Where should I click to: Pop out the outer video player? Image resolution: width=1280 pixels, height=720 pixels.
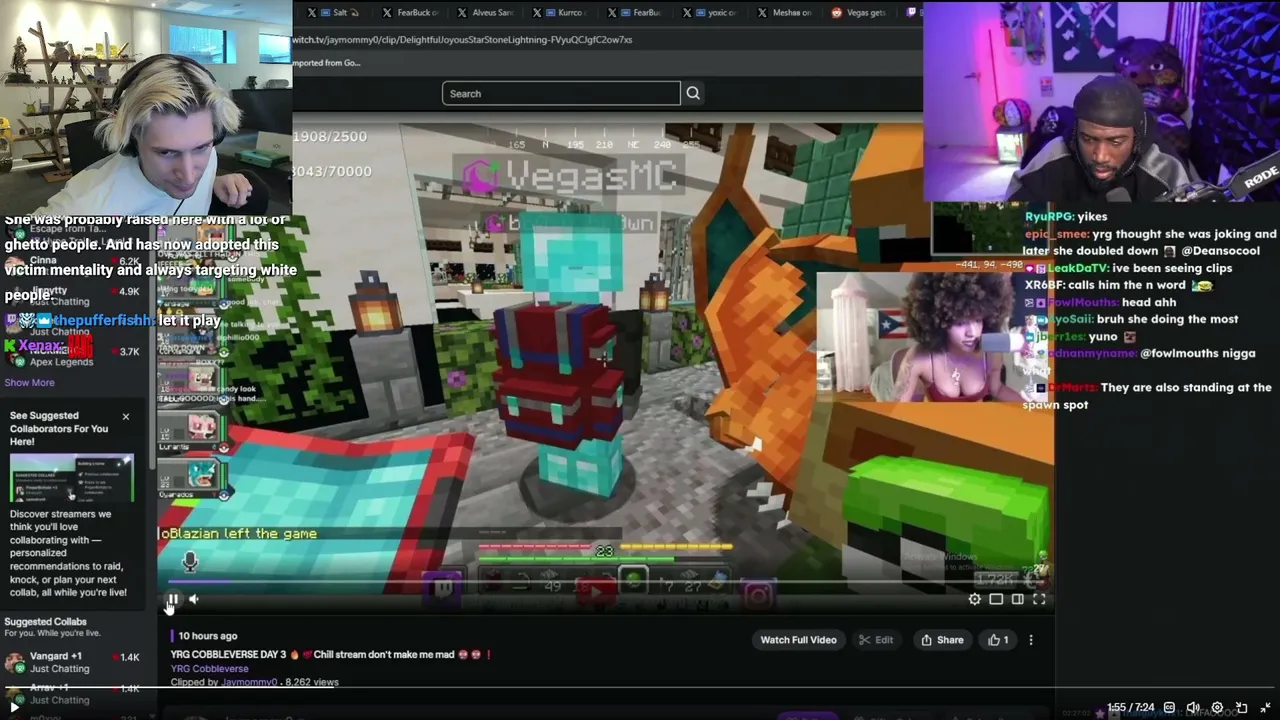point(1241,707)
